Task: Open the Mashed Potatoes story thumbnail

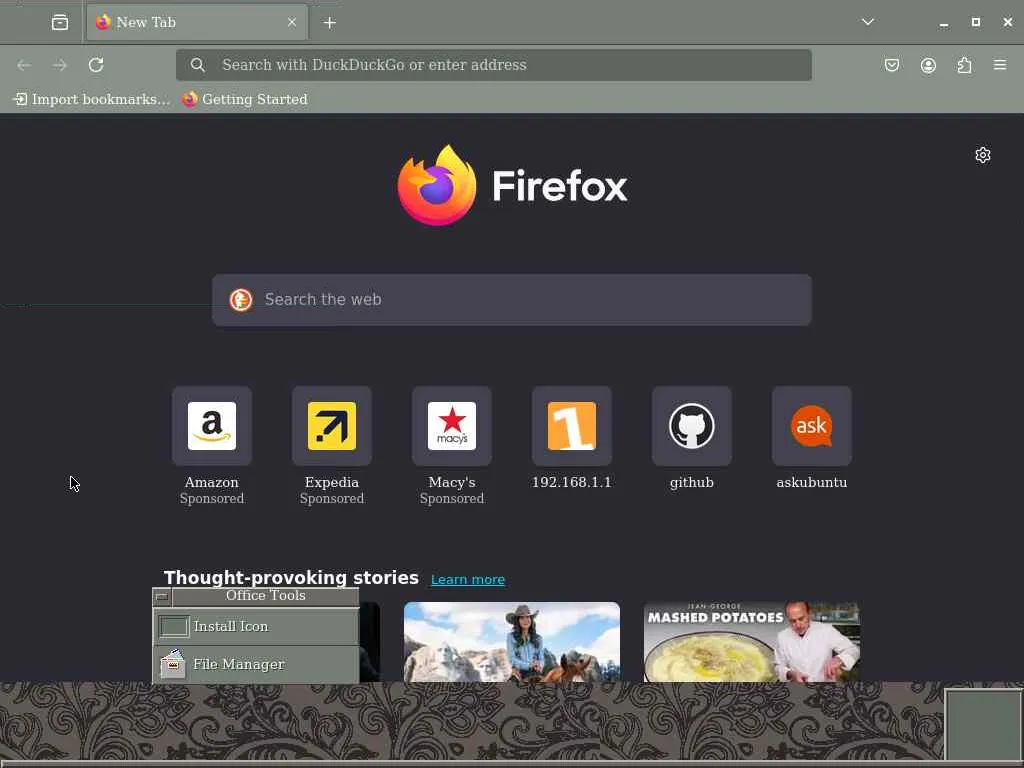Action: [752, 642]
